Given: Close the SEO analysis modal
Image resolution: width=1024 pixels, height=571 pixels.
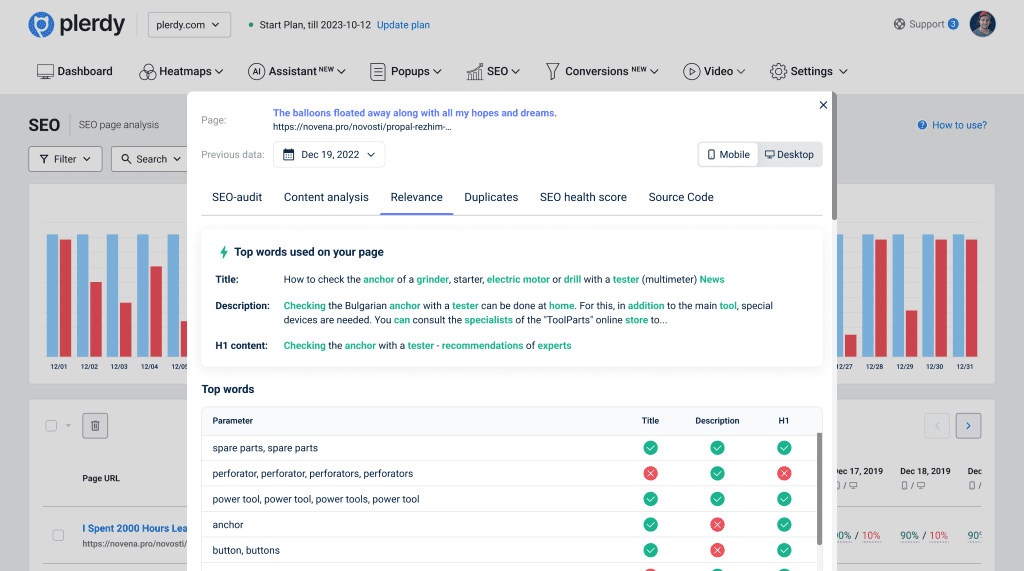Looking at the screenshot, I should (823, 105).
